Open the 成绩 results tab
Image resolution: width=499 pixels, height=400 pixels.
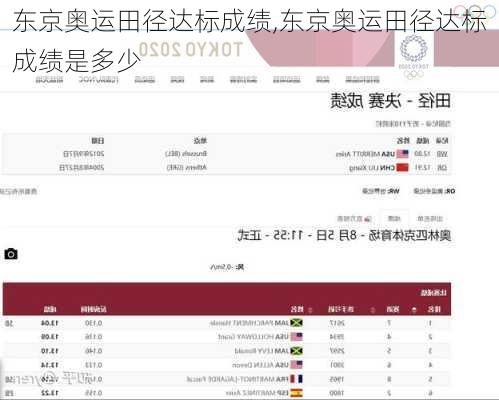394,219
